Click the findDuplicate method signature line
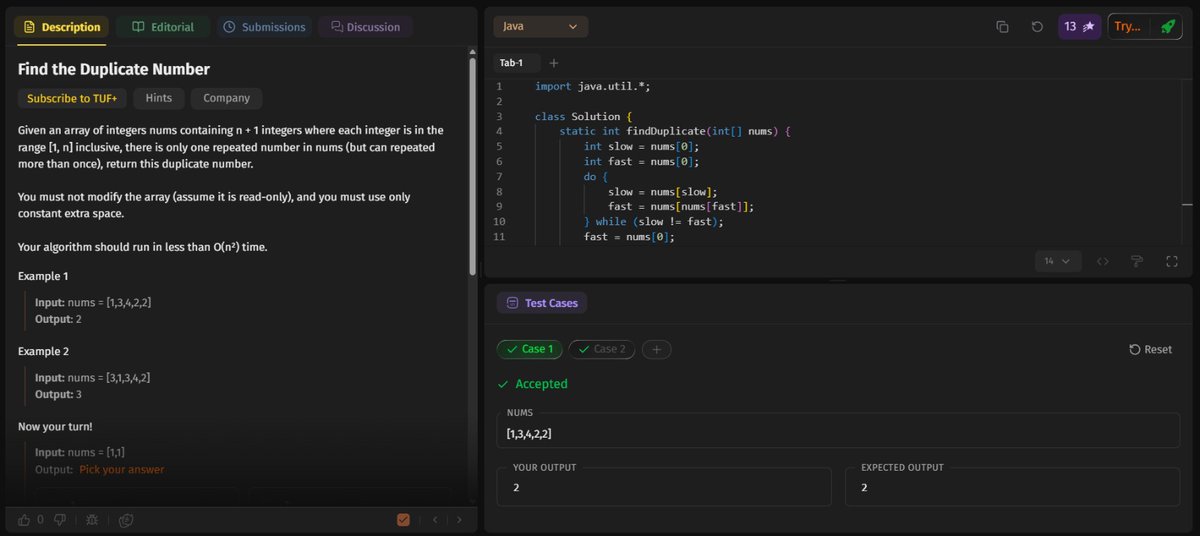Viewport: 1200px width, 536px height. click(x=675, y=131)
